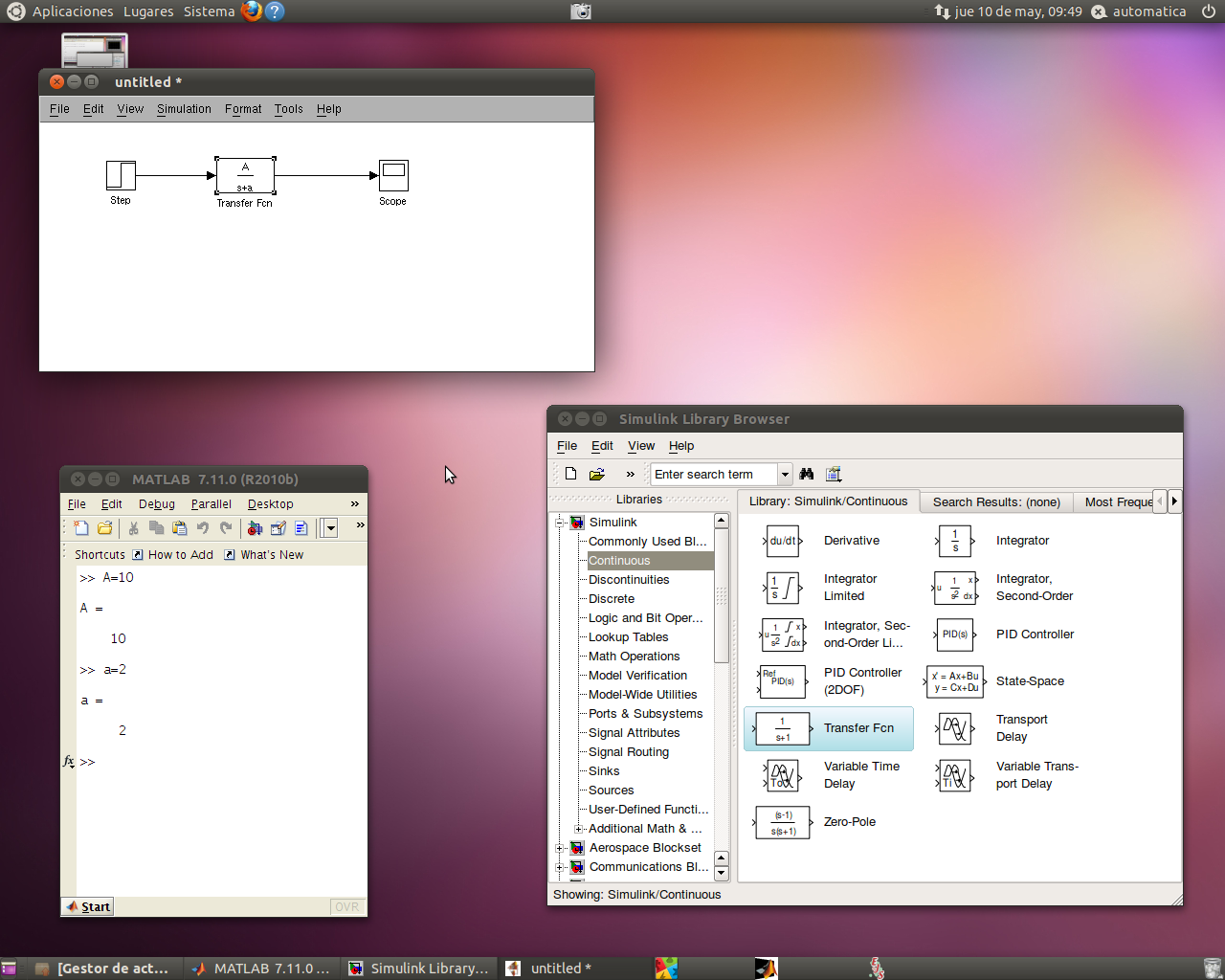Screen dimensions: 1225x980
Task: Pick the Integrator Limited block icon
Action: pyautogui.click(x=783, y=588)
